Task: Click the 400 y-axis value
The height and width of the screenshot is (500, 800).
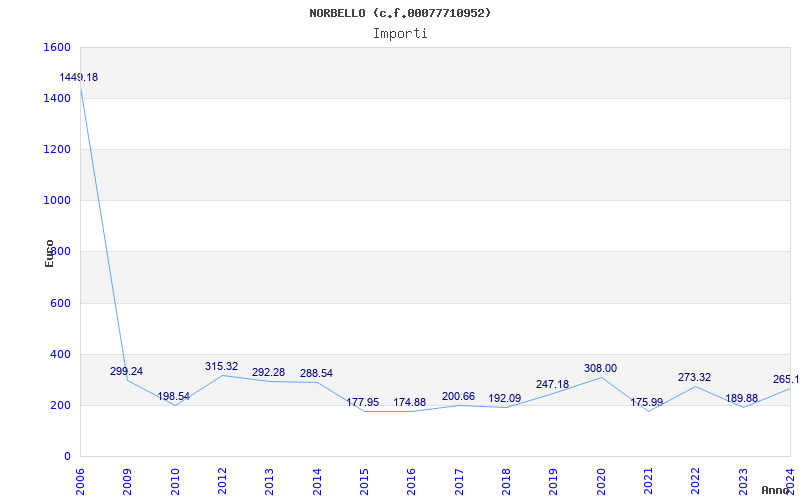Action: (x=60, y=354)
